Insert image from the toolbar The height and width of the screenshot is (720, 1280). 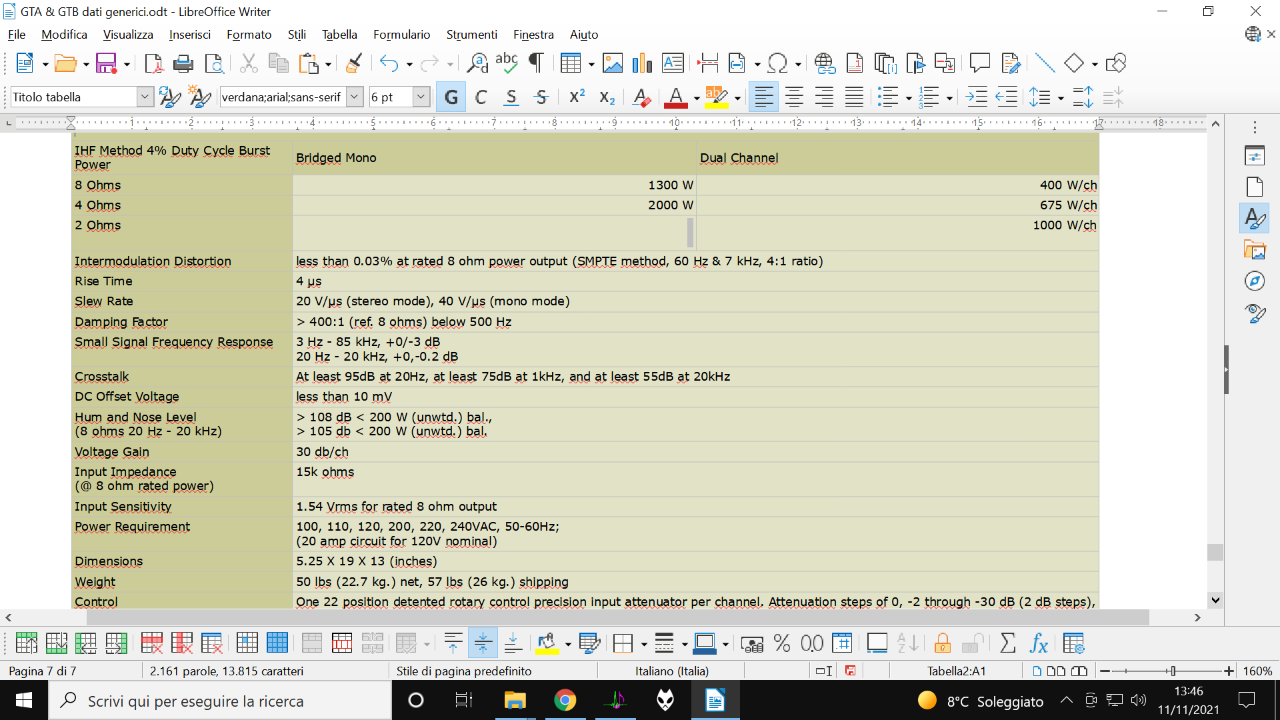coord(612,63)
